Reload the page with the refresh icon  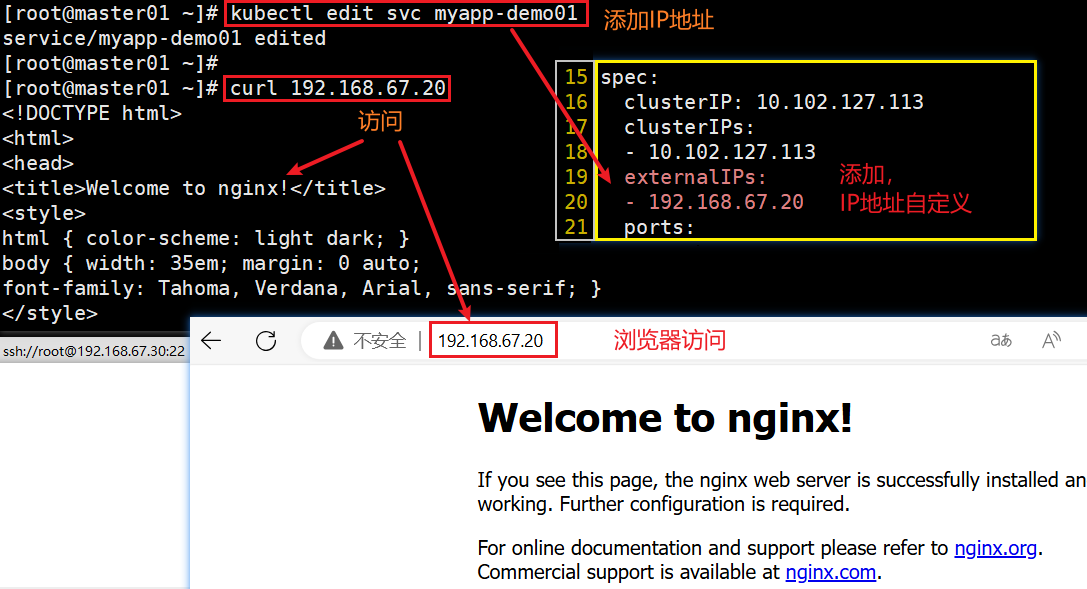tap(266, 340)
